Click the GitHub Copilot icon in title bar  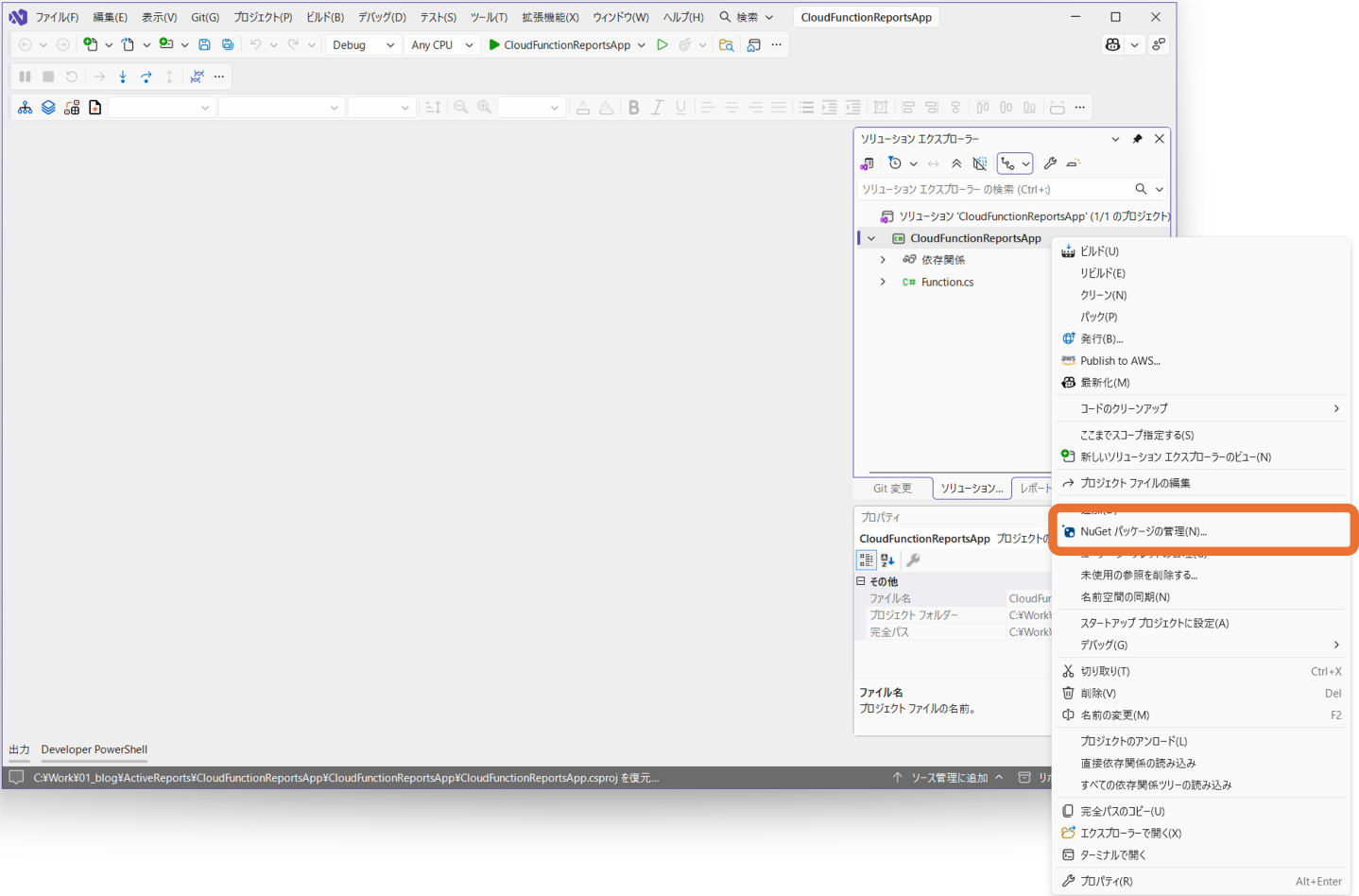click(x=1112, y=44)
